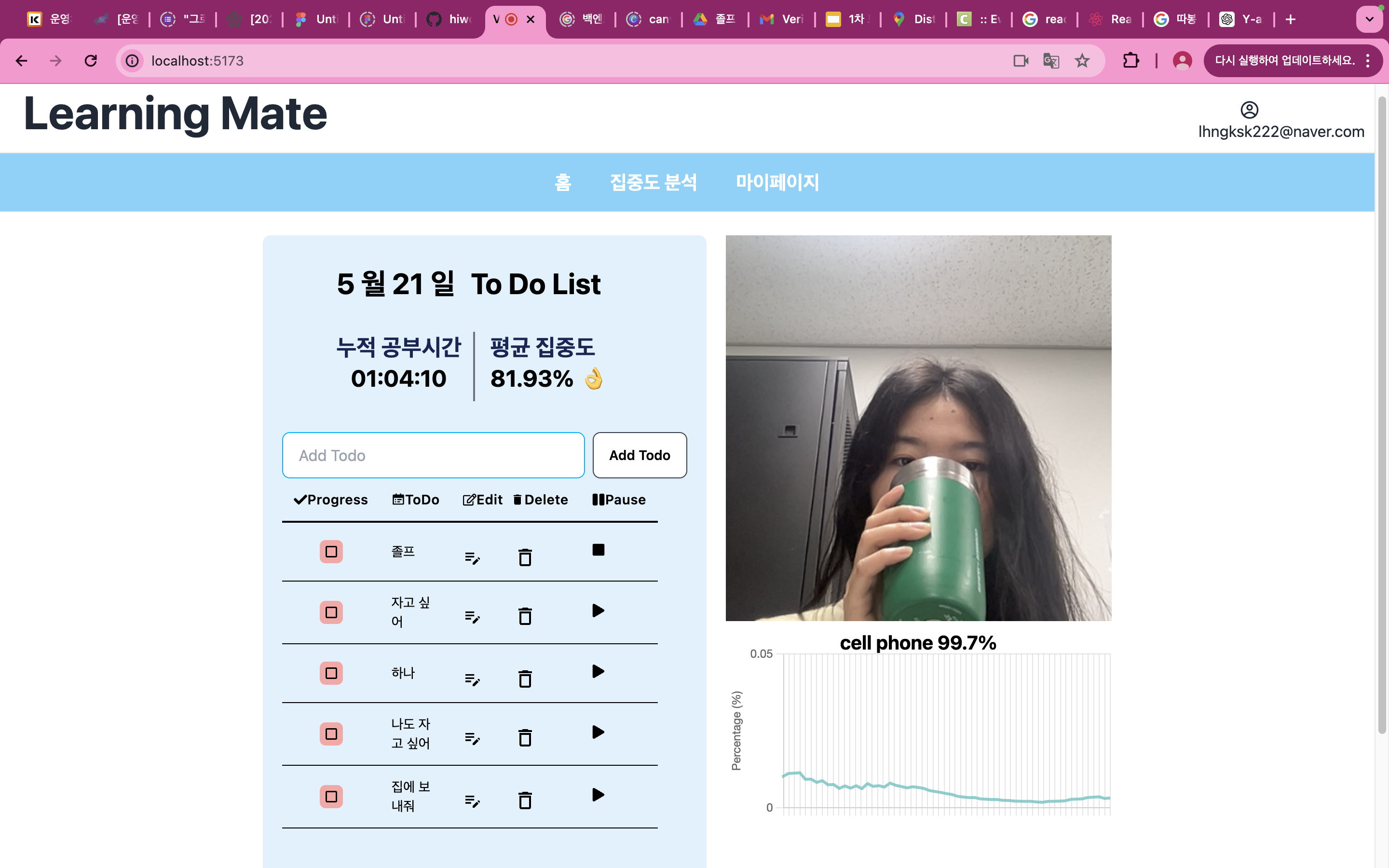Image resolution: width=1389 pixels, height=868 pixels.
Task: Click the page vertical scrollbar
Action: point(1382,413)
